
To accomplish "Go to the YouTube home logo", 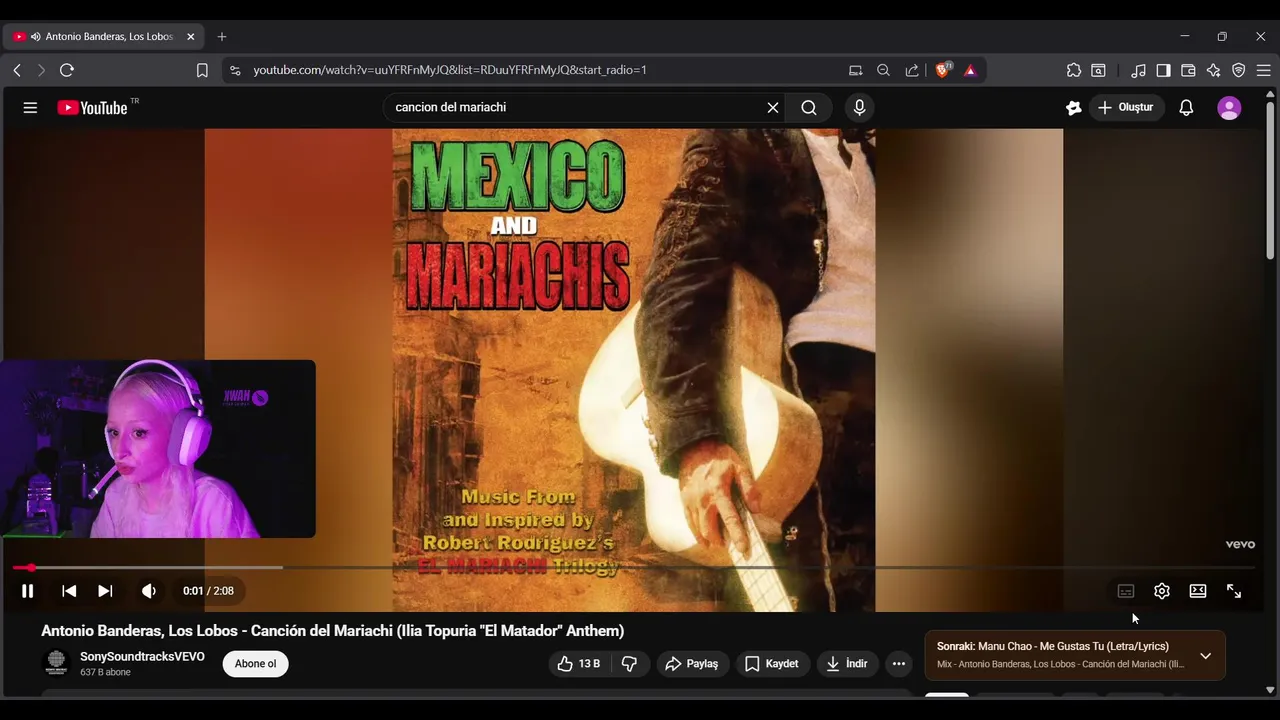I will tap(92, 108).
